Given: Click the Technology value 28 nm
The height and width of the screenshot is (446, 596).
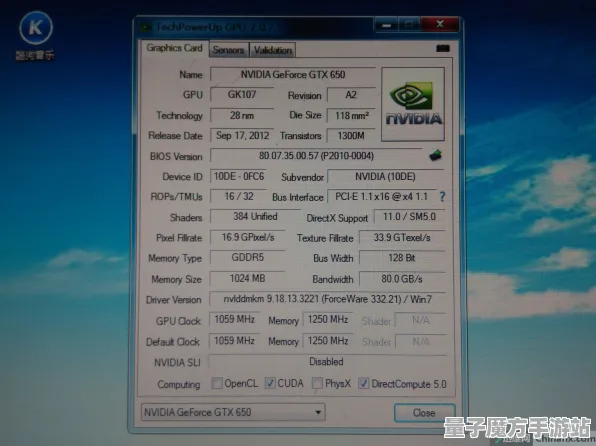Looking at the screenshot, I should [x=242, y=115].
